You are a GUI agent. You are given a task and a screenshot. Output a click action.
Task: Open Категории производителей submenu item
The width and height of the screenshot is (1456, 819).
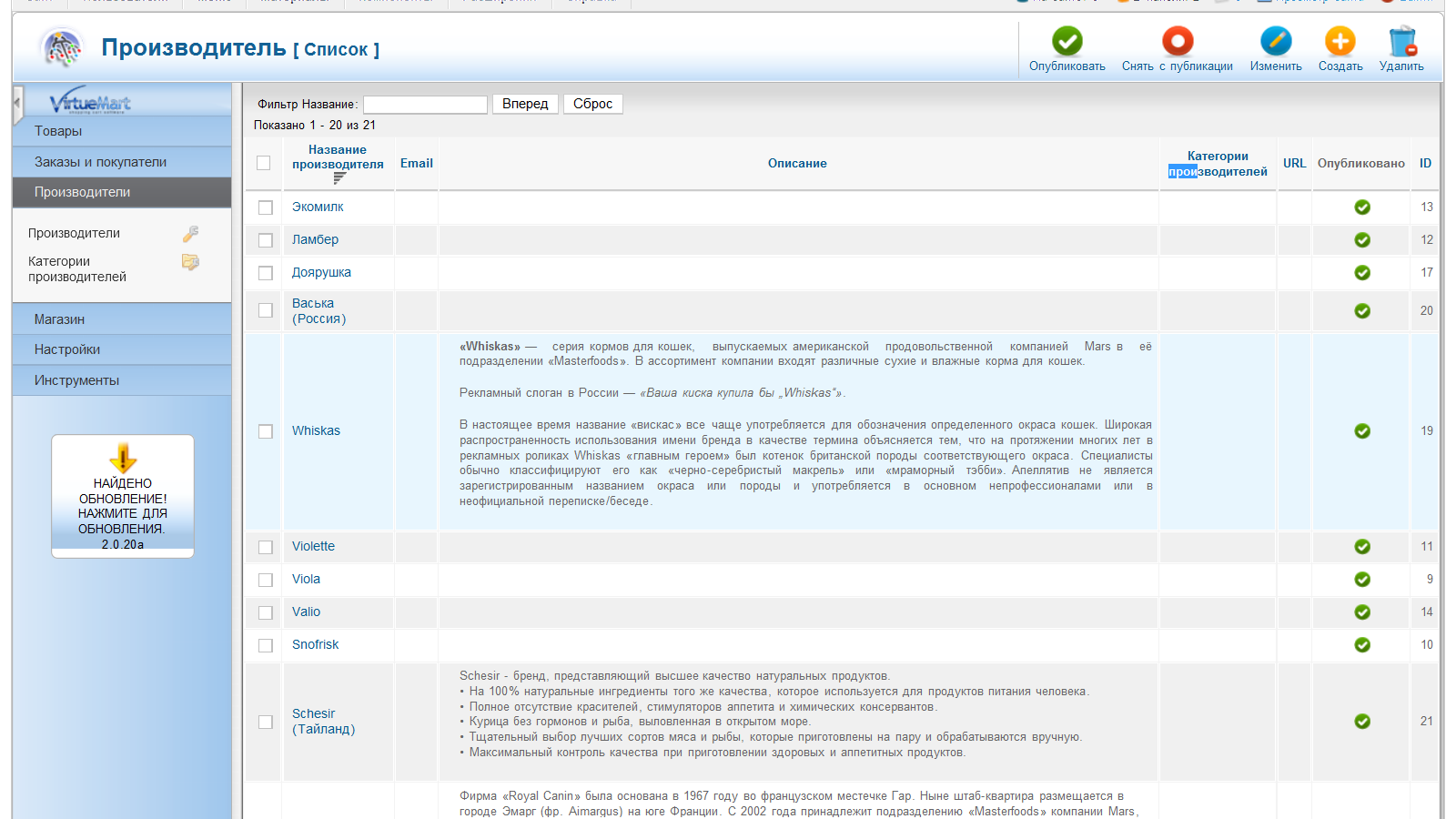(77, 269)
